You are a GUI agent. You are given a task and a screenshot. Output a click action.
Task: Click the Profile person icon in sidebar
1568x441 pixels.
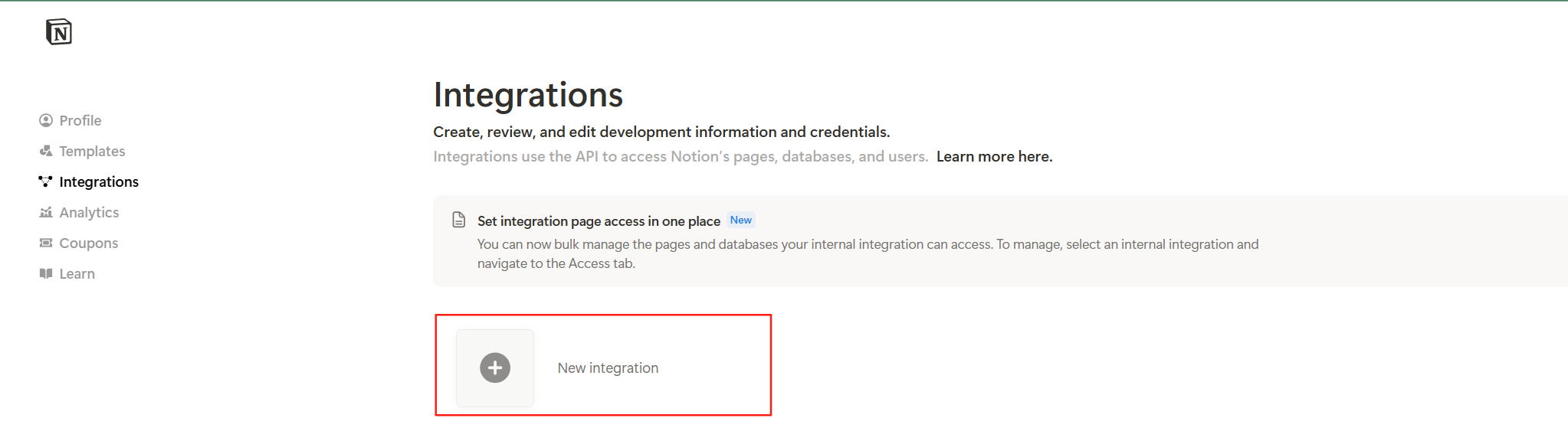click(46, 120)
